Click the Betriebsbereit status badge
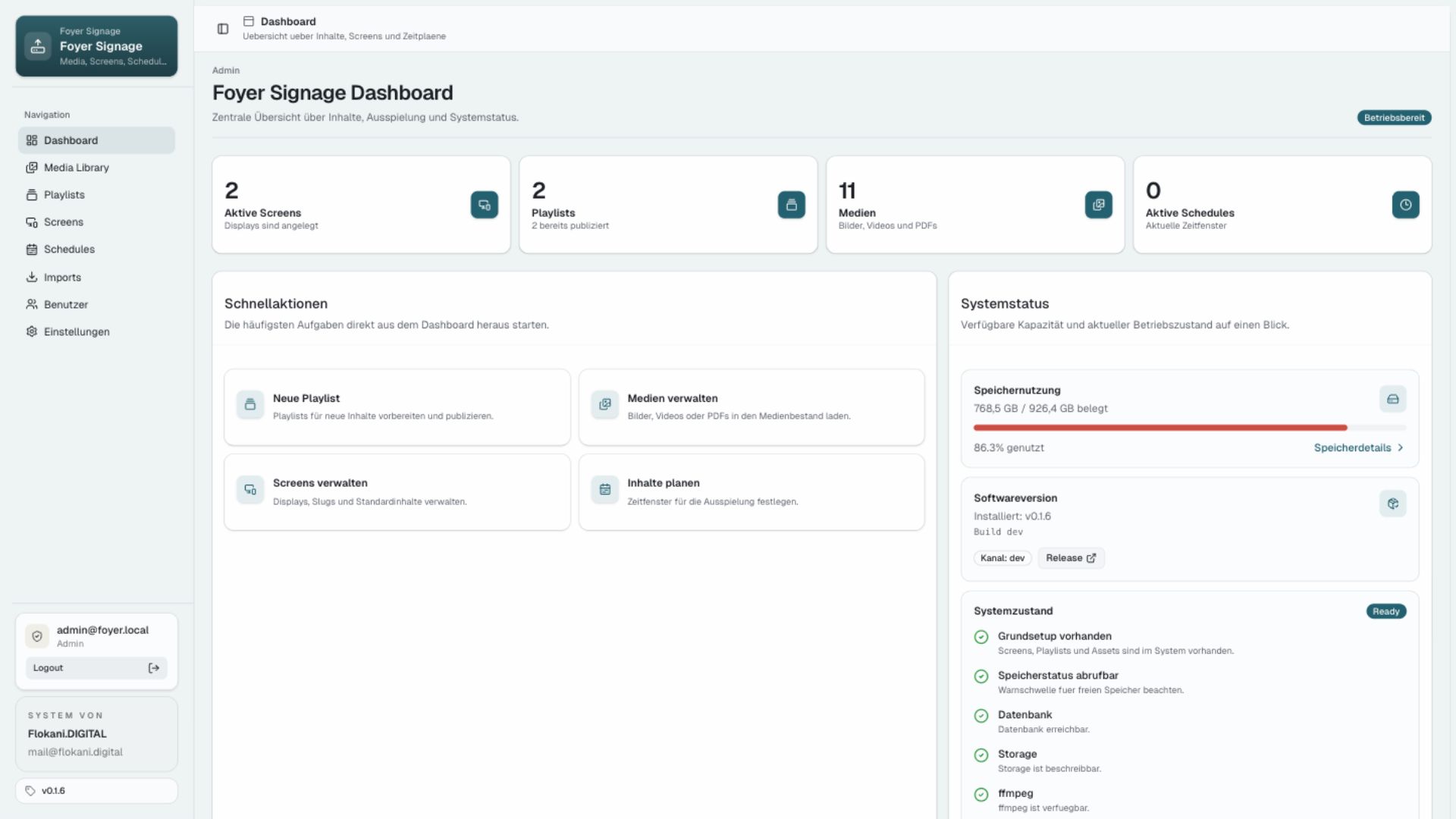Image resolution: width=1456 pixels, height=819 pixels. click(1394, 118)
